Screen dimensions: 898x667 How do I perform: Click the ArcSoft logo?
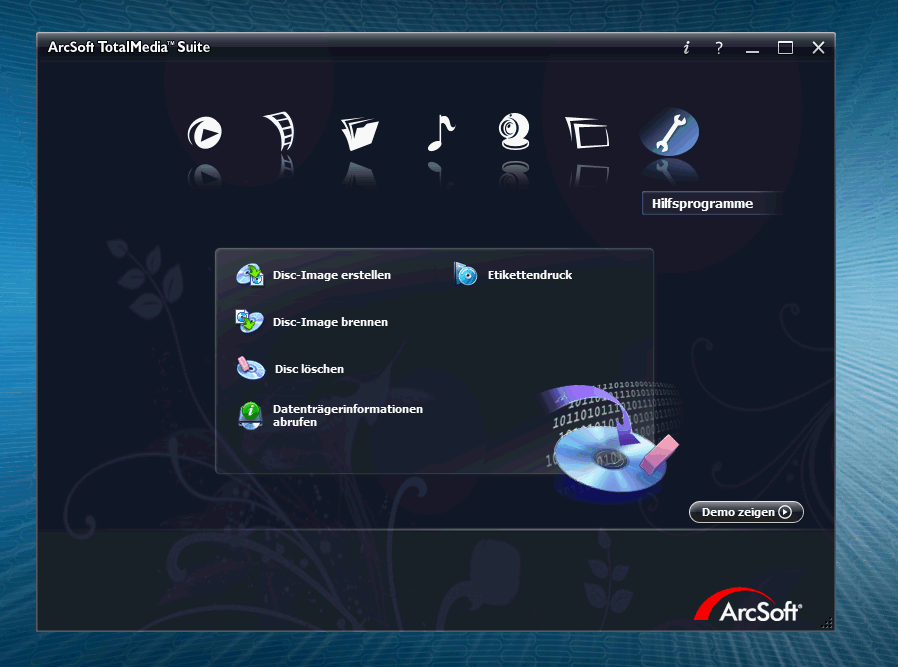coord(747,606)
